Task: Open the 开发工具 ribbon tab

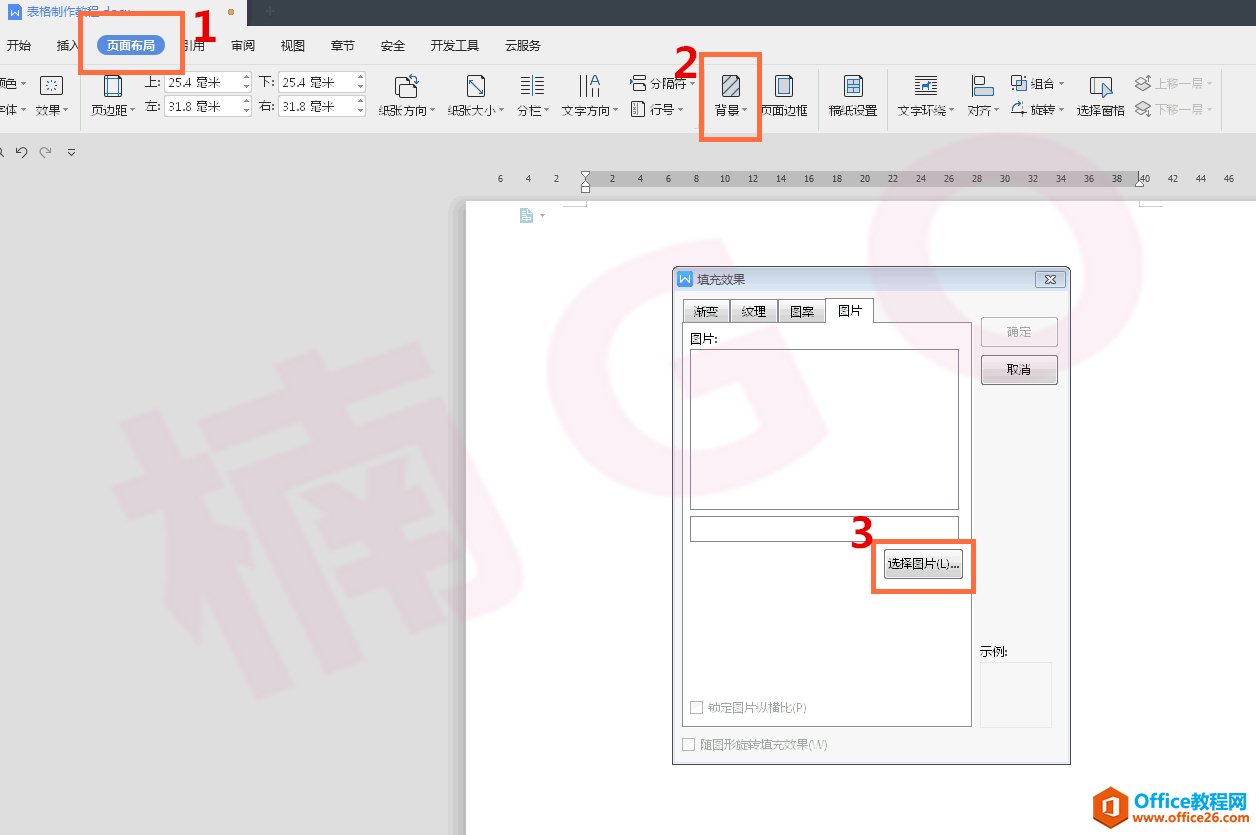Action: [455, 46]
